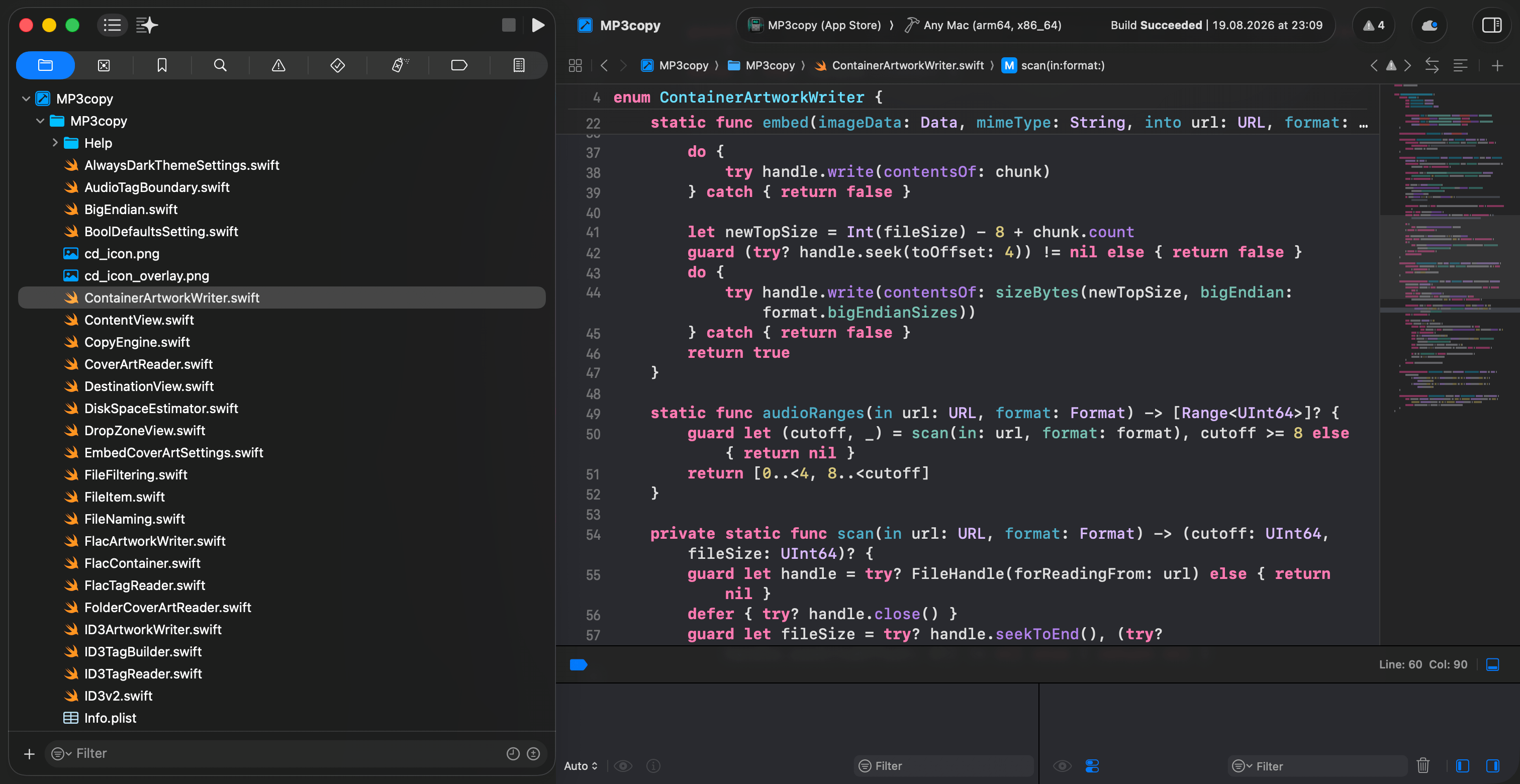The height and width of the screenshot is (784, 1520).
Task: Add a new file with the plus button
Action: coord(29,754)
